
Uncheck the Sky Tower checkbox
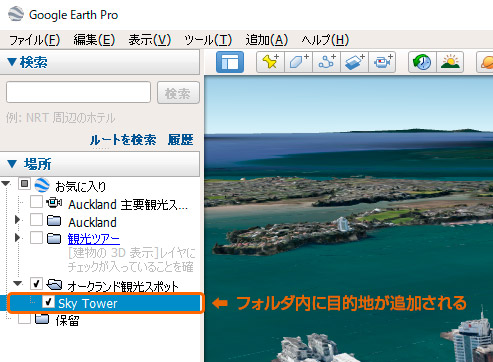coord(48,302)
